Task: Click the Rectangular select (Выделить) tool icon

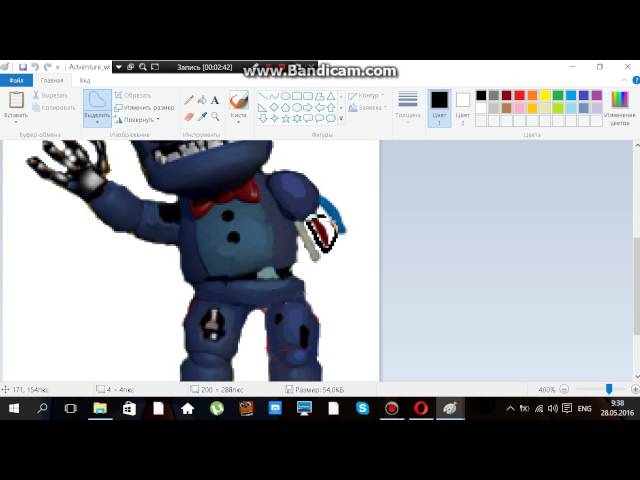Action: 98,100
